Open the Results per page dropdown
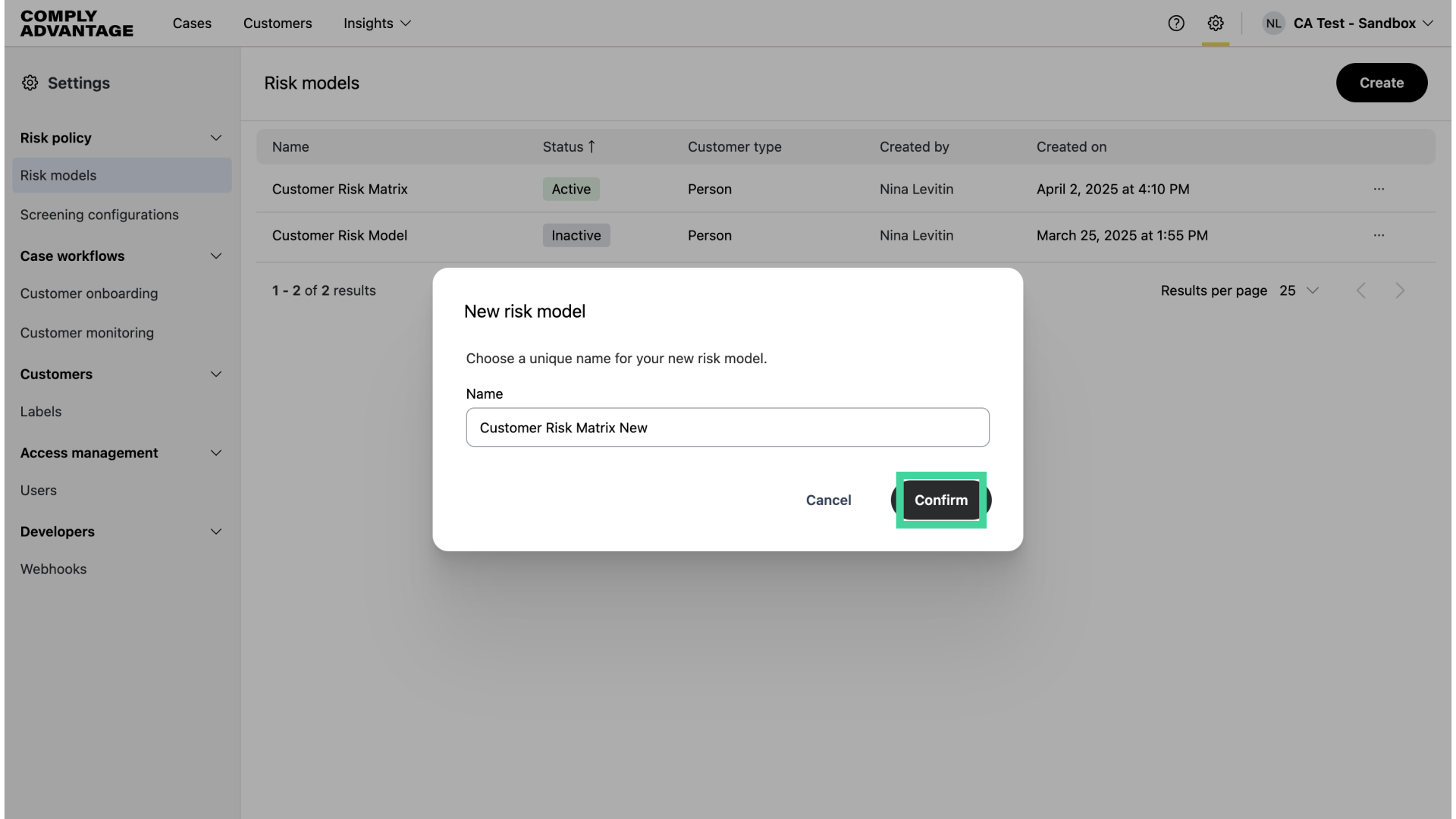Screen dimensions: 1456x819 [x=1299, y=290]
